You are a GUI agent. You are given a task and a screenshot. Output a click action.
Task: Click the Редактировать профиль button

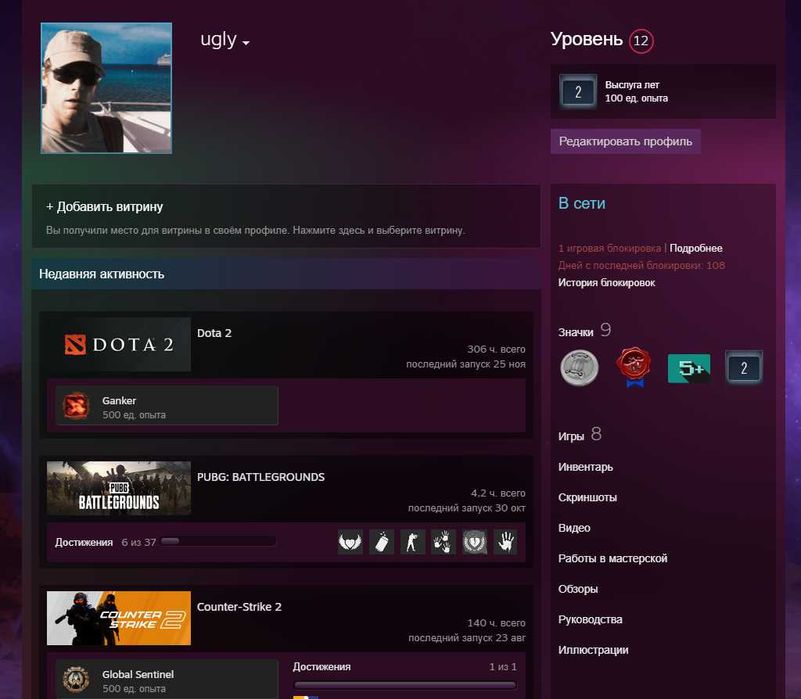pos(625,142)
